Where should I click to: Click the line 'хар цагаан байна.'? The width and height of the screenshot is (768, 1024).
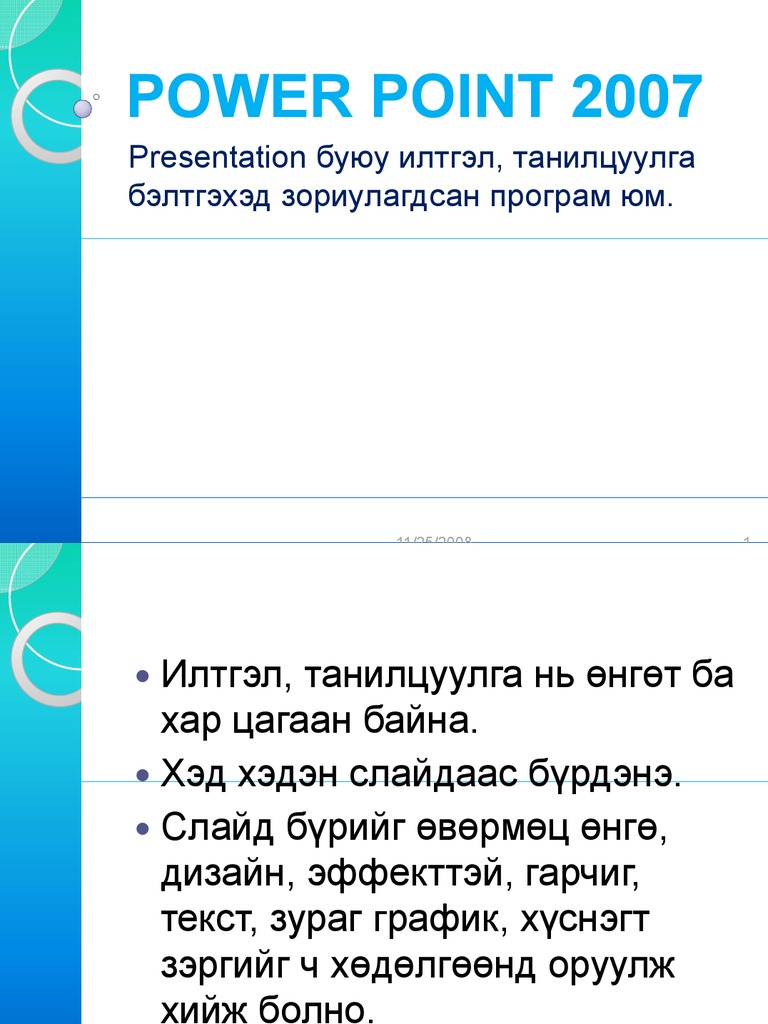click(x=319, y=721)
